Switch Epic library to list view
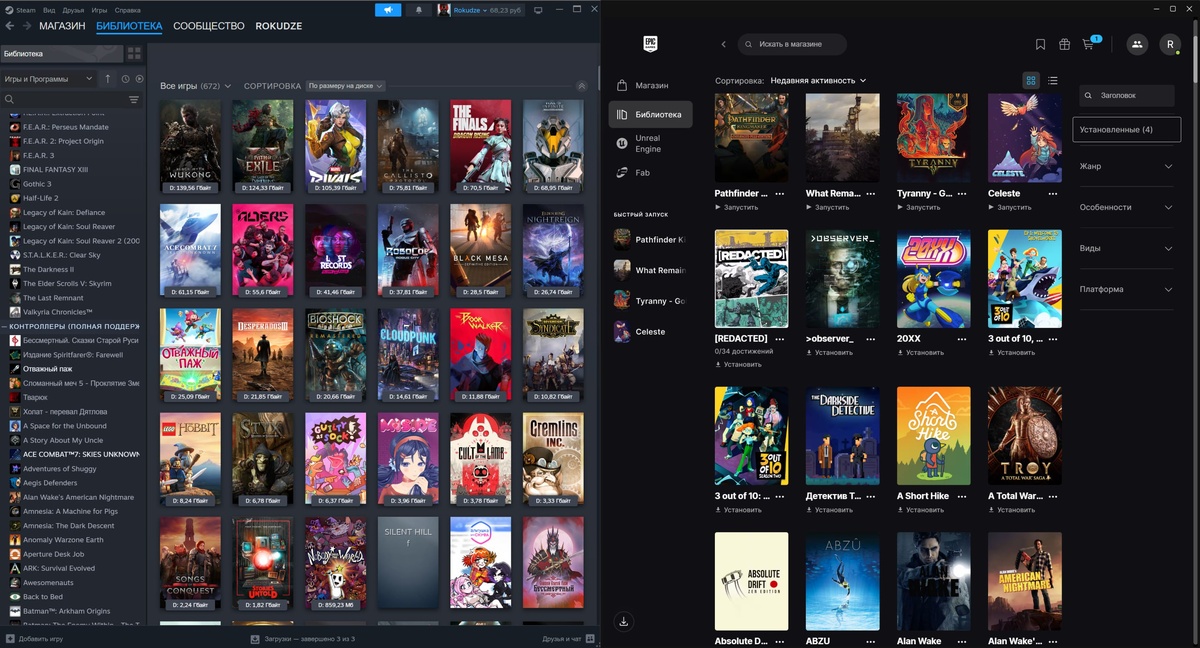This screenshot has height=648, width=1200. tap(1053, 80)
